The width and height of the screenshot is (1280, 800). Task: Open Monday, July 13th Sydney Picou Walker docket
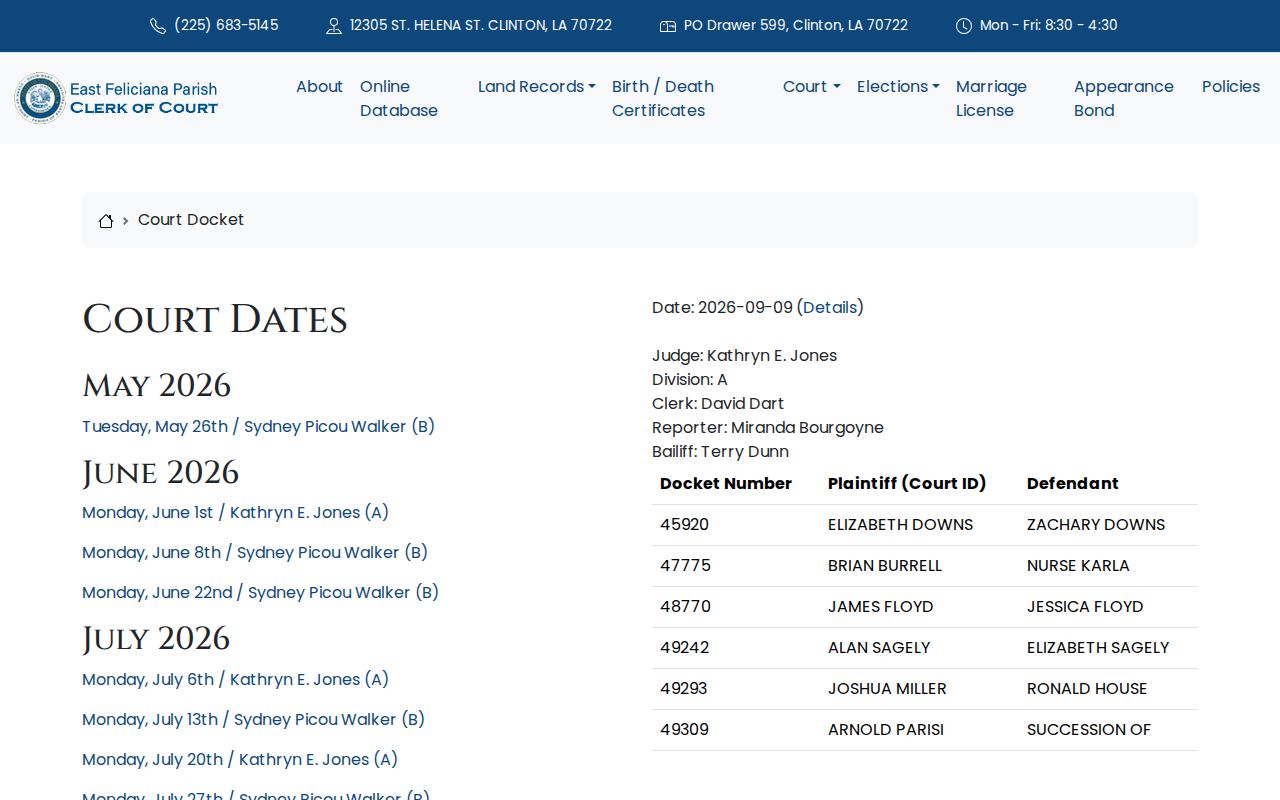click(253, 720)
